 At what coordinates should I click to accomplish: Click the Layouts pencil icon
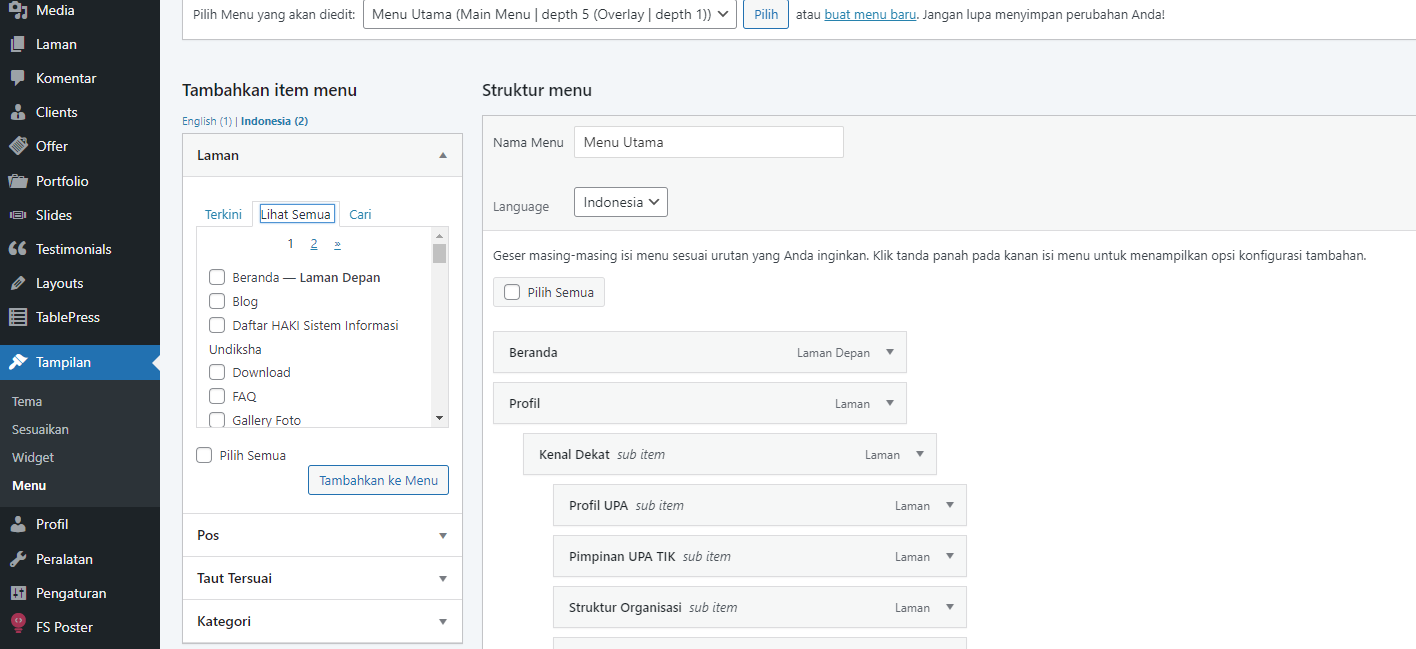18,283
